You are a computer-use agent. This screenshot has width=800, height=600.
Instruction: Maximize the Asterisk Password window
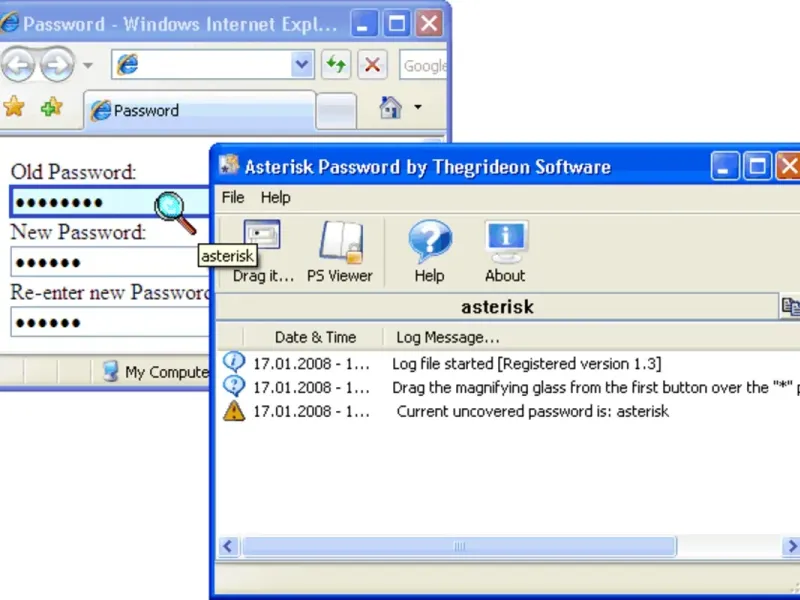(x=757, y=166)
